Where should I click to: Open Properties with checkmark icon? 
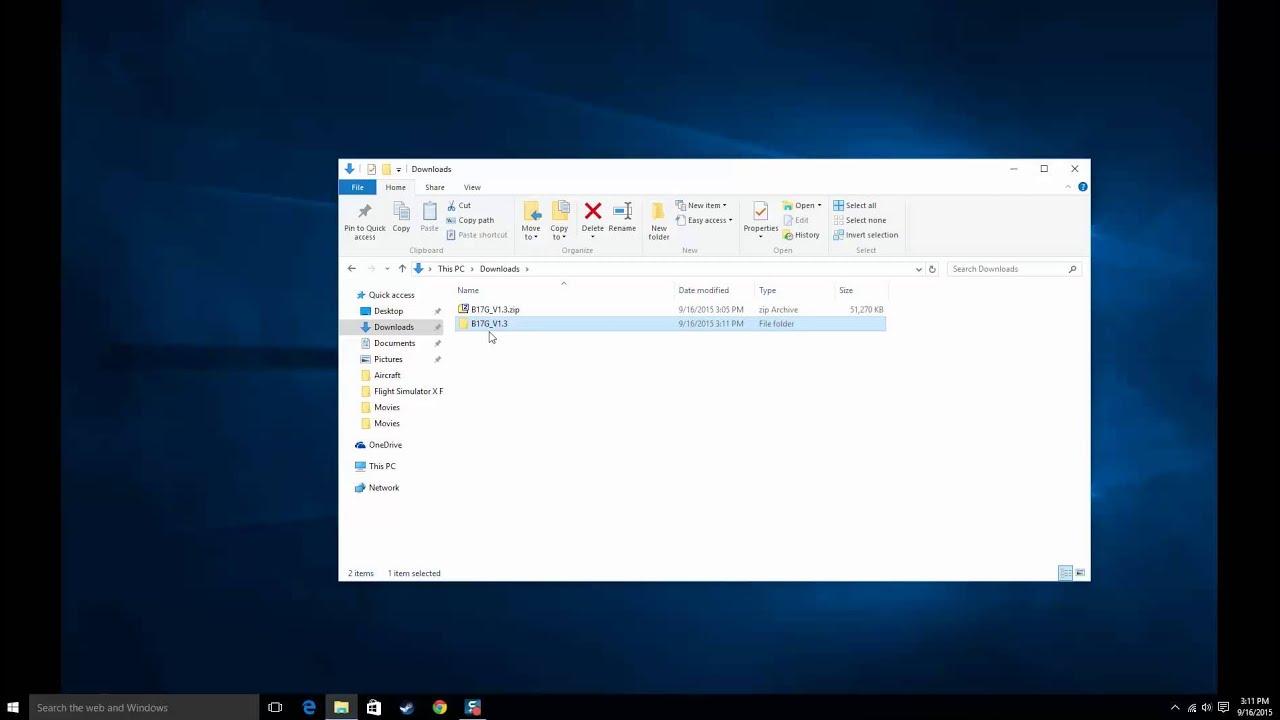click(760, 218)
